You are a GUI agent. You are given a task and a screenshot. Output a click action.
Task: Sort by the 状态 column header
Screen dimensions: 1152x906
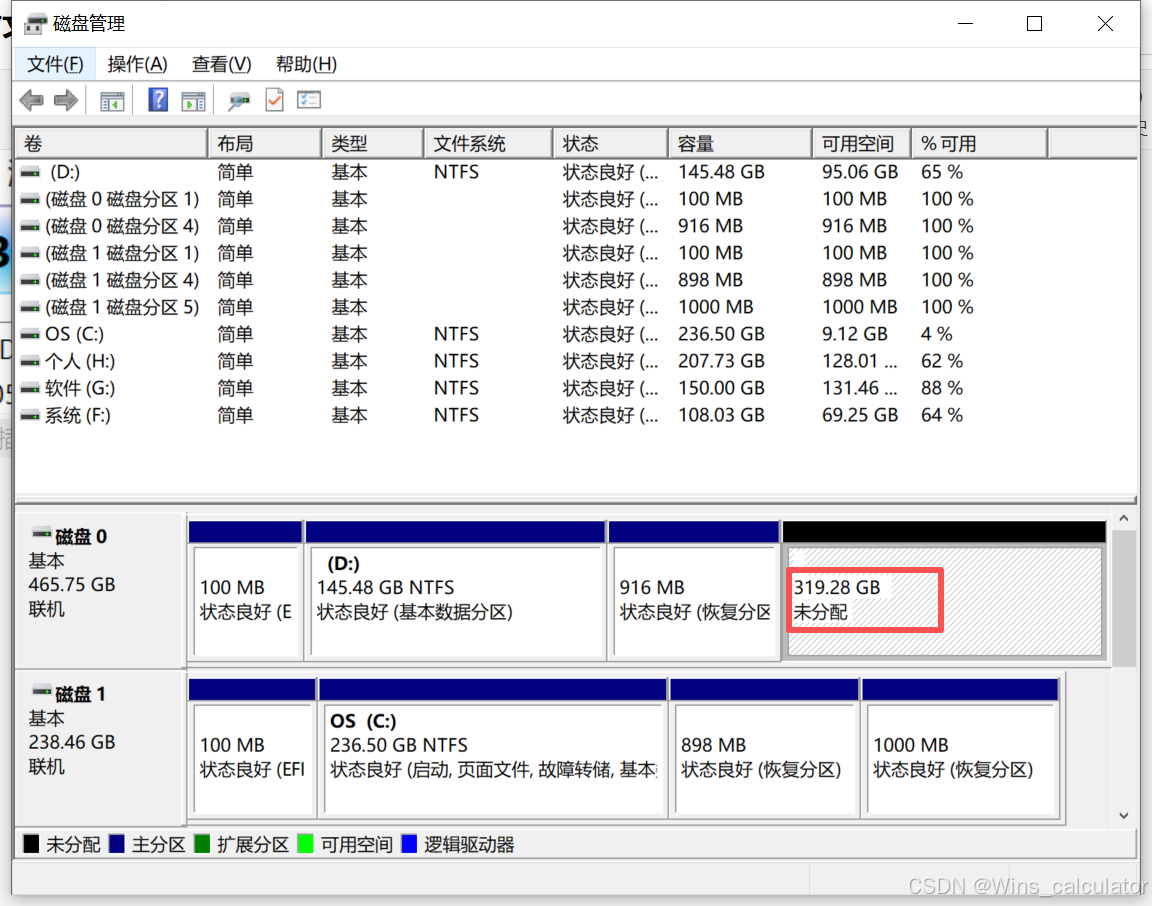click(611, 143)
